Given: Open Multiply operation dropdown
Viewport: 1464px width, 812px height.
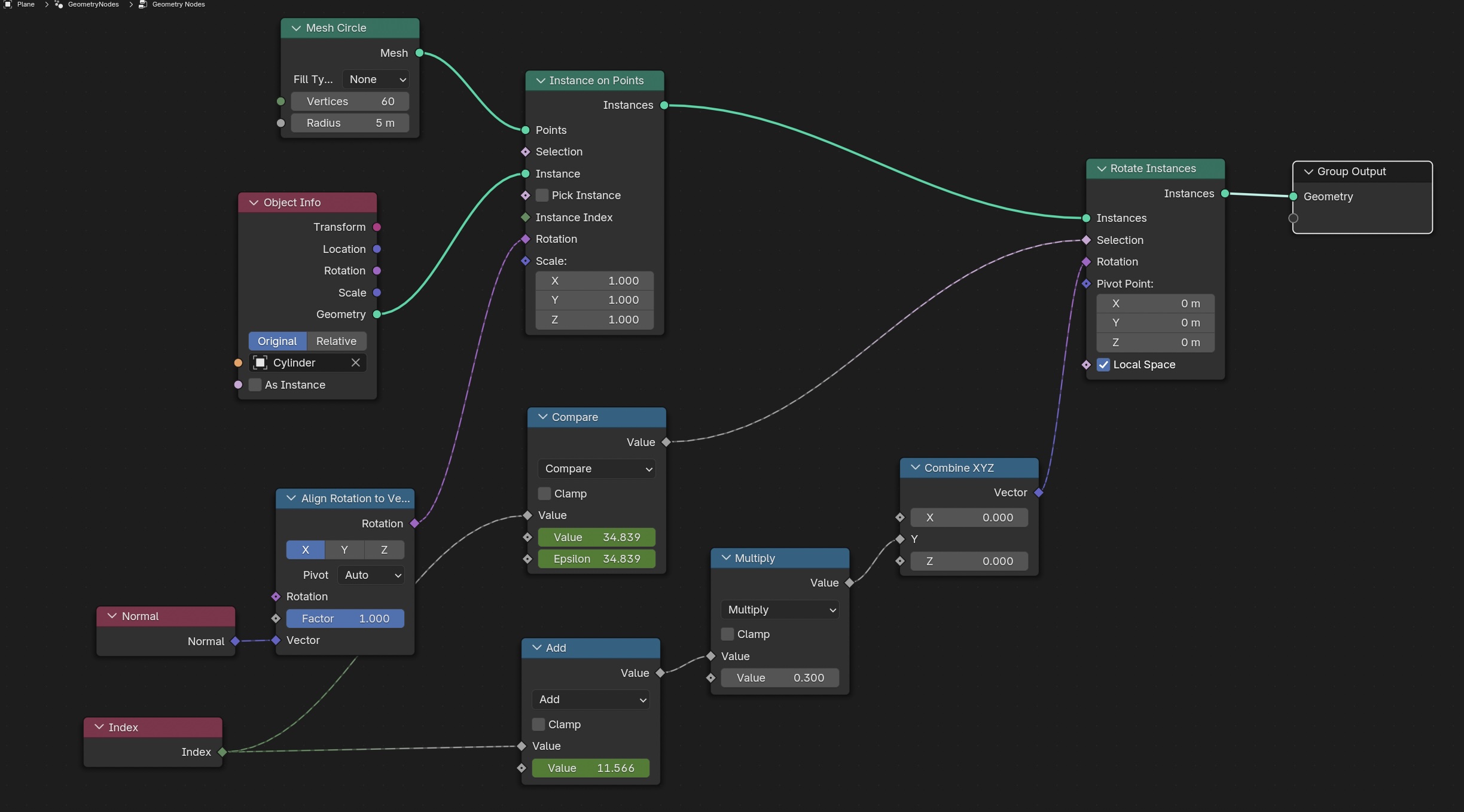Looking at the screenshot, I should click(x=780, y=610).
